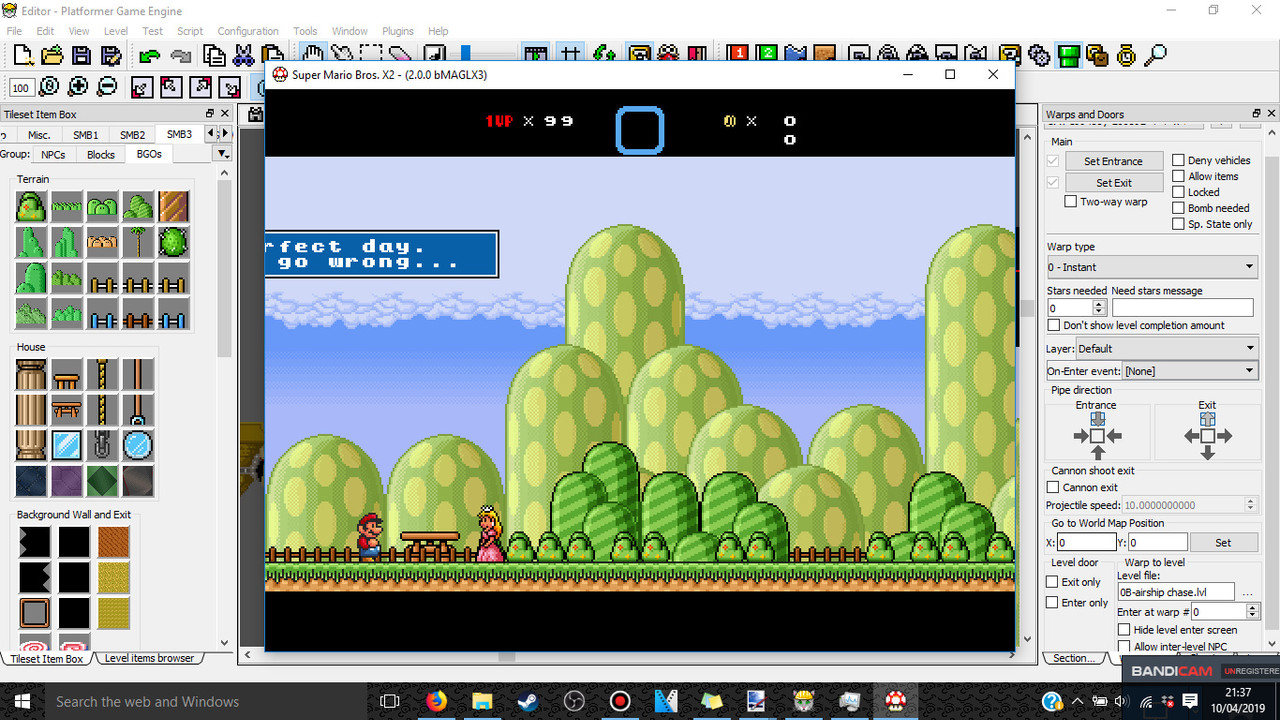Open a file with the folder toolbar icon

pyautogui.click(x=51, y=55)
